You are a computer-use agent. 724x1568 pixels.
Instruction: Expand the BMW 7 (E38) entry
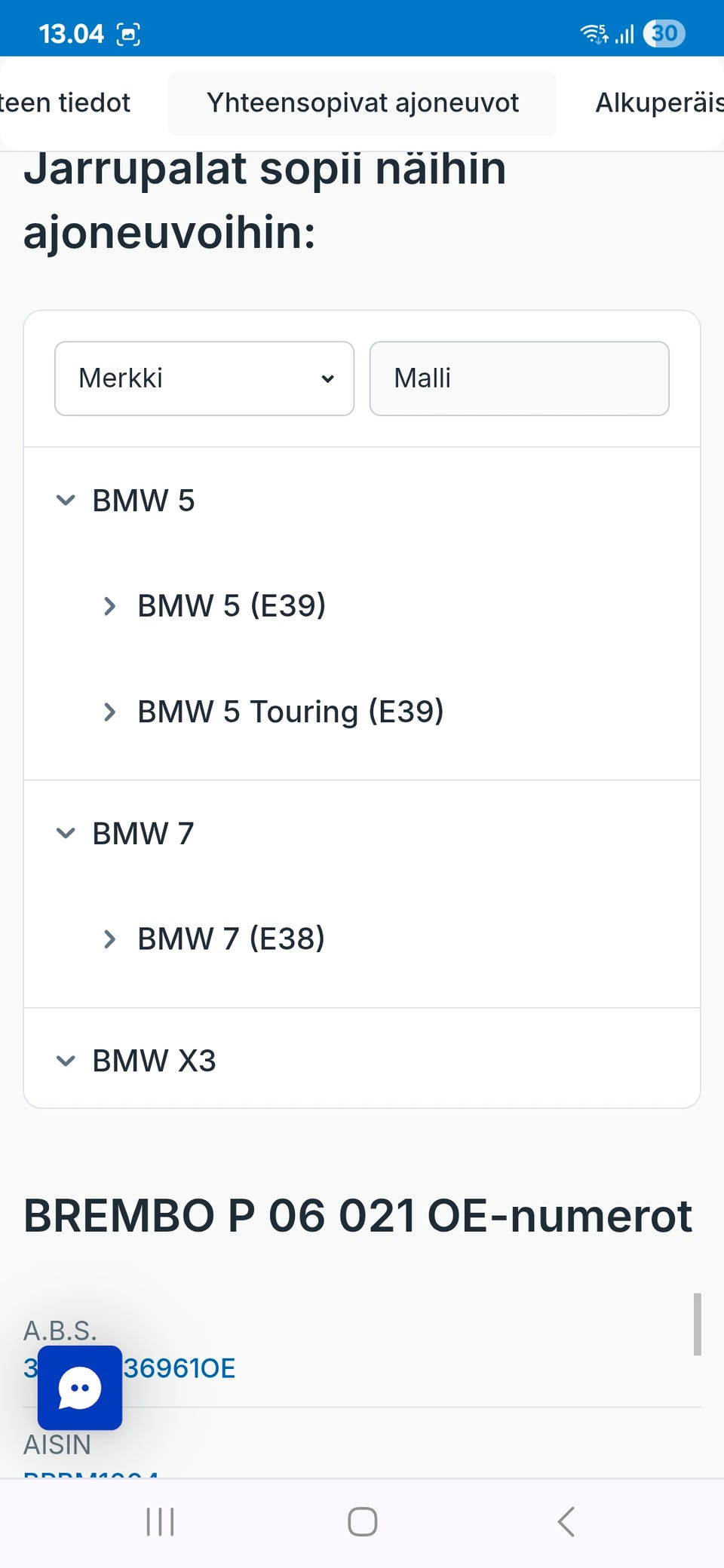click(110, 939)
